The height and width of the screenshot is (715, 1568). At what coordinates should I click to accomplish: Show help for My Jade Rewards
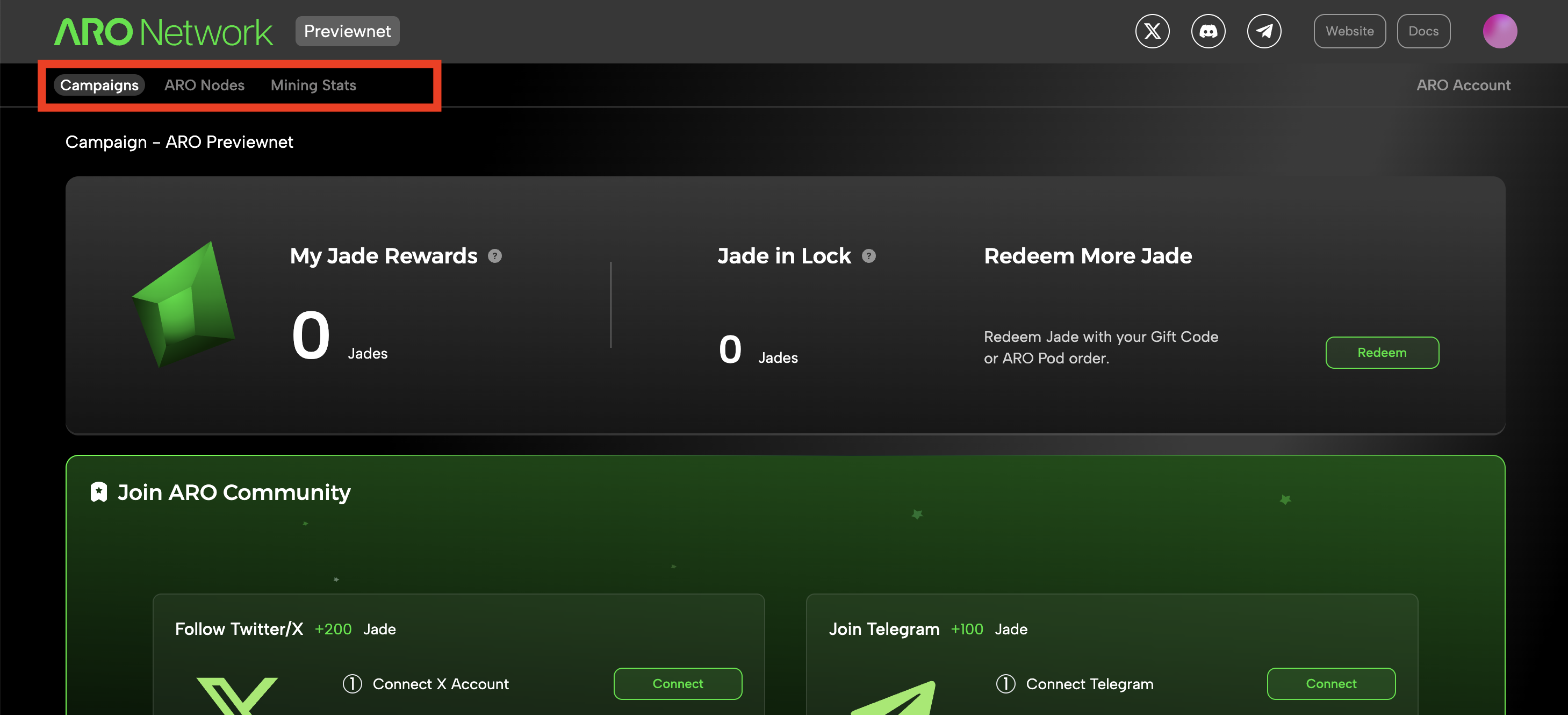tap(495, 256)
